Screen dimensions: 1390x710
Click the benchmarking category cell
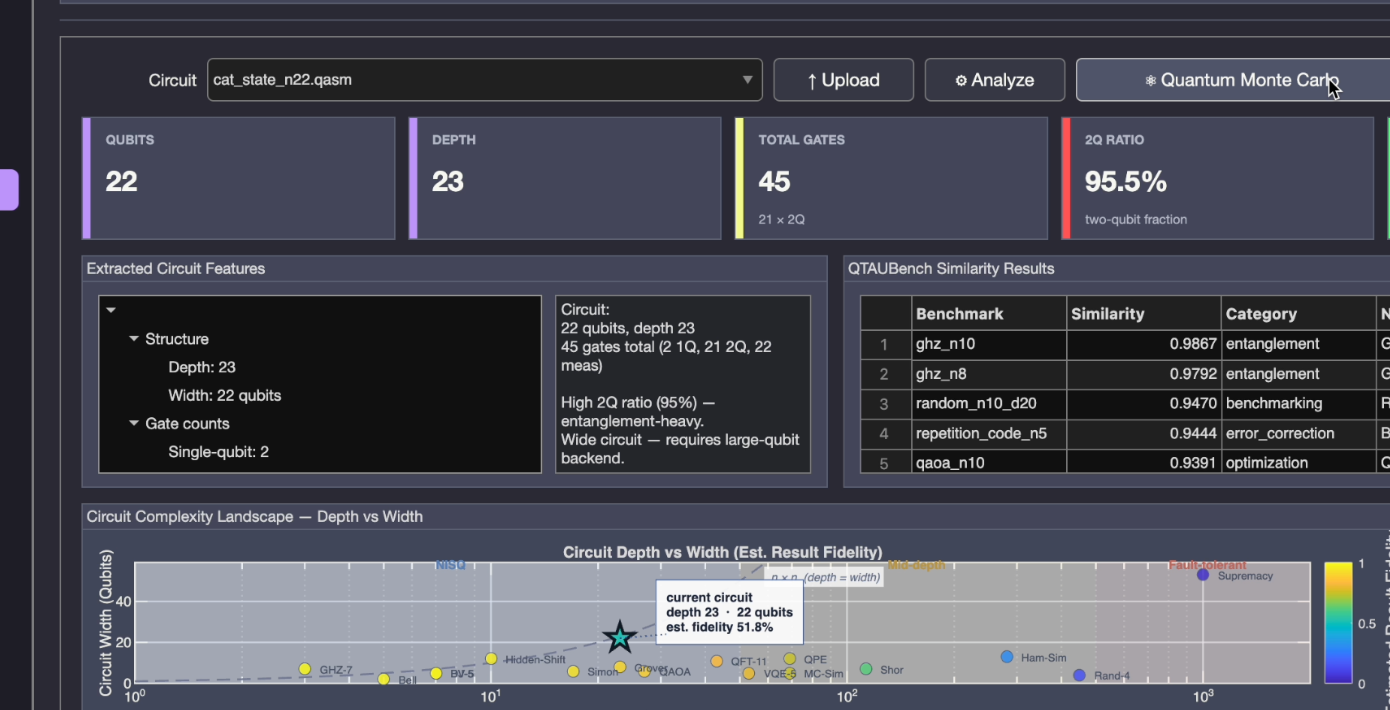click(x=1298, y=404)
